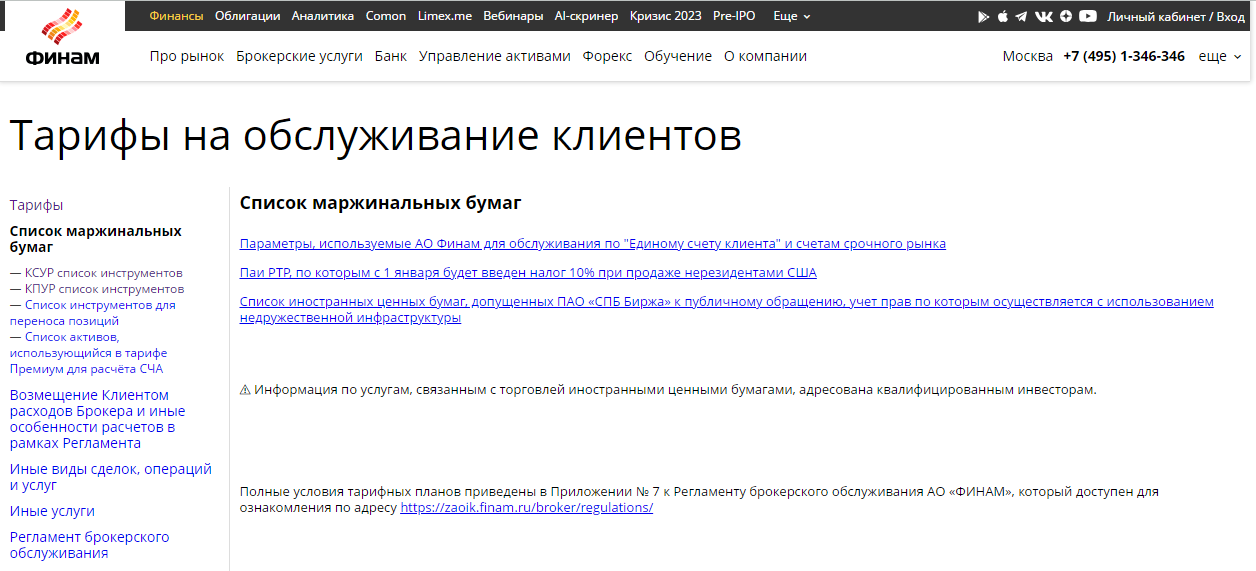Open Возмещение Клиентом расходов Брокера link
This screenshot has width=1256, height=571.
click(98, 419)
